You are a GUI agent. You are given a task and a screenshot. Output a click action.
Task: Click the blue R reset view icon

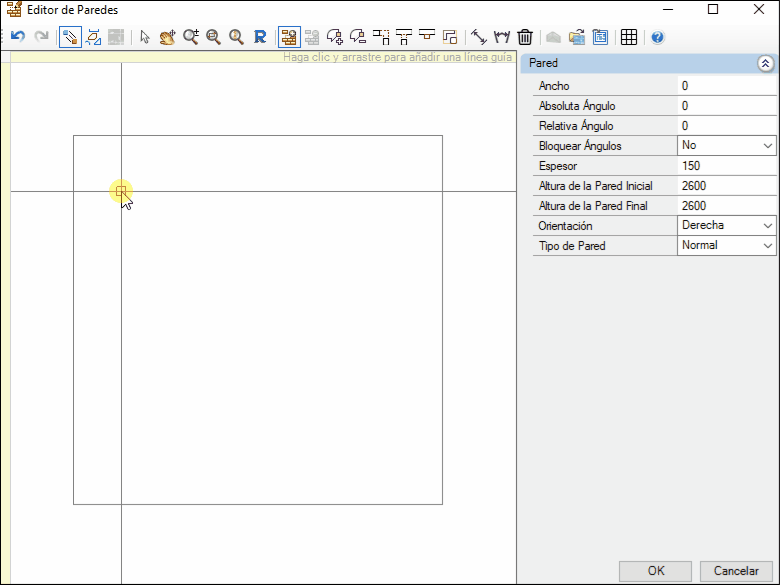pyautogui.click(x=260, y=37)
